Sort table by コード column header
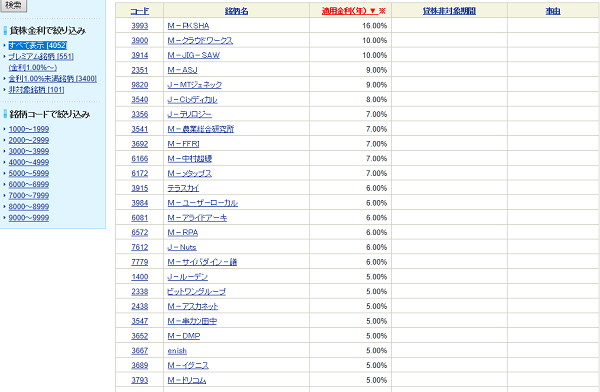The height and width of the screenshot is (392, 600). (140, 11)
